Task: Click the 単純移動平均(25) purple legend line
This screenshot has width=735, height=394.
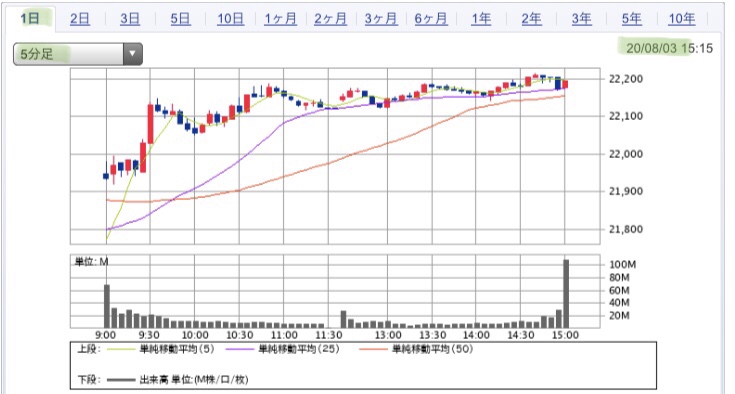Action: click(x=240, y=349)
